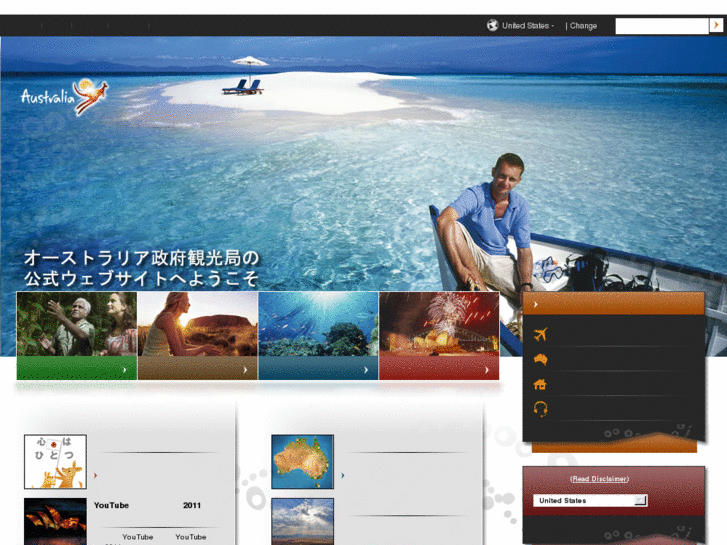Open the United States country dropdown
727x545 pixels.
(x=590, y=500)
